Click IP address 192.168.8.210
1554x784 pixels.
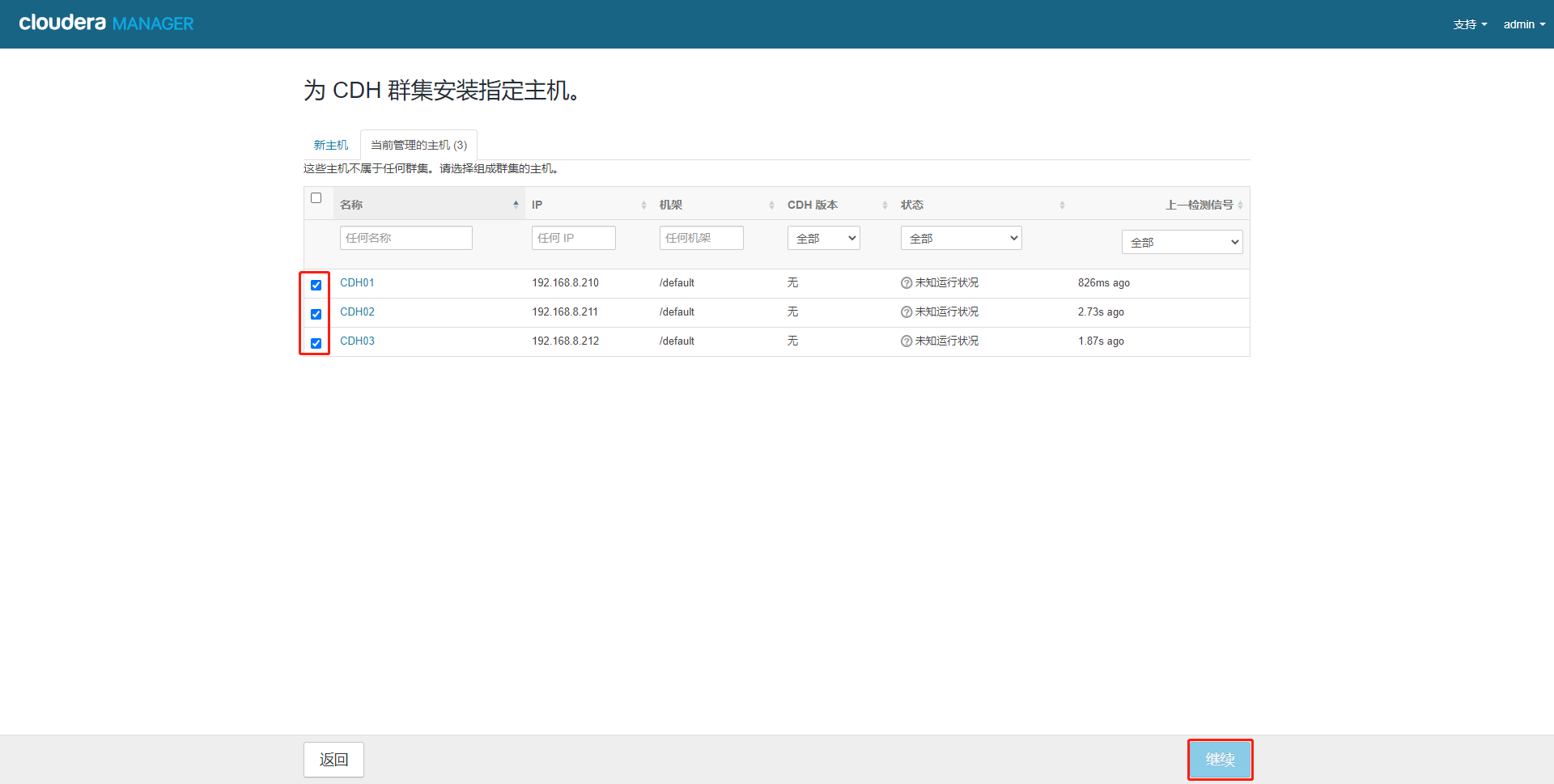(565, 282)
